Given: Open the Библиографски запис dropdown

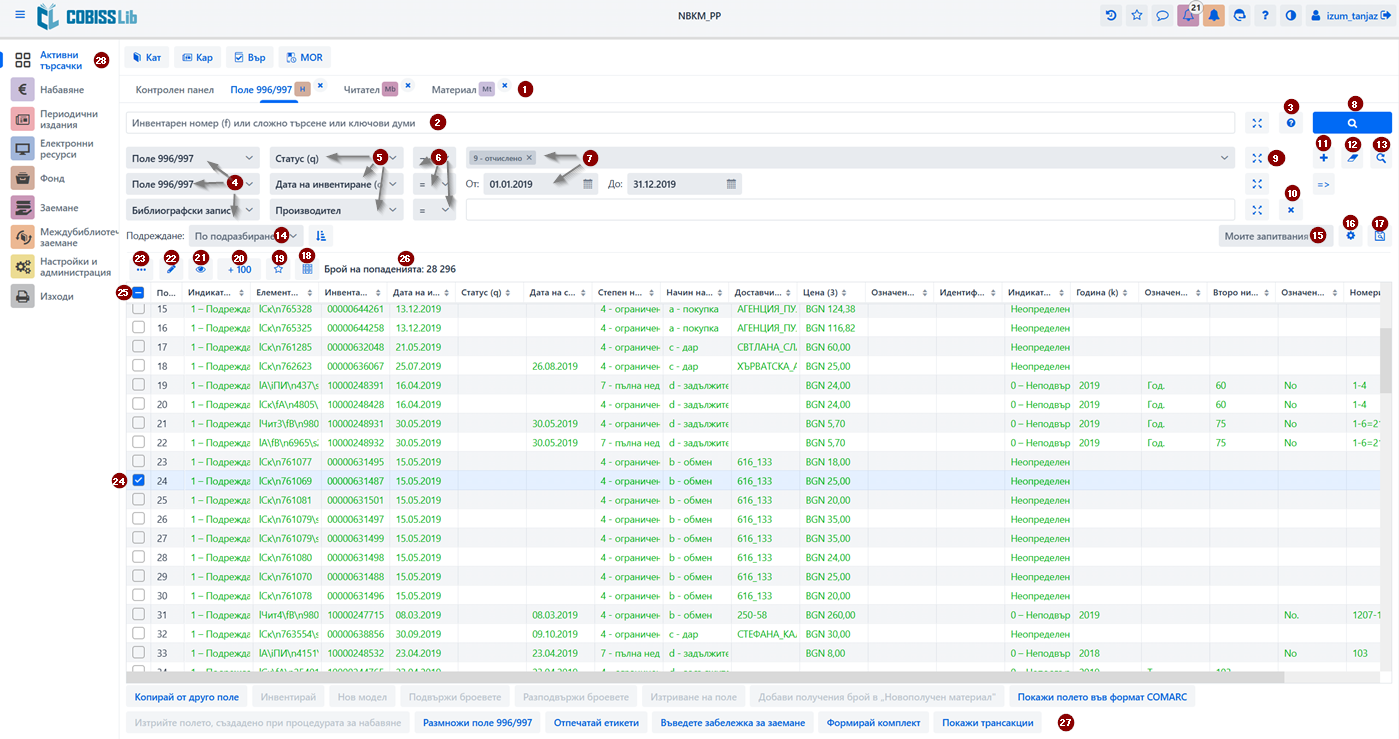Looking at the screenshot, I should (x=193, y=210).
